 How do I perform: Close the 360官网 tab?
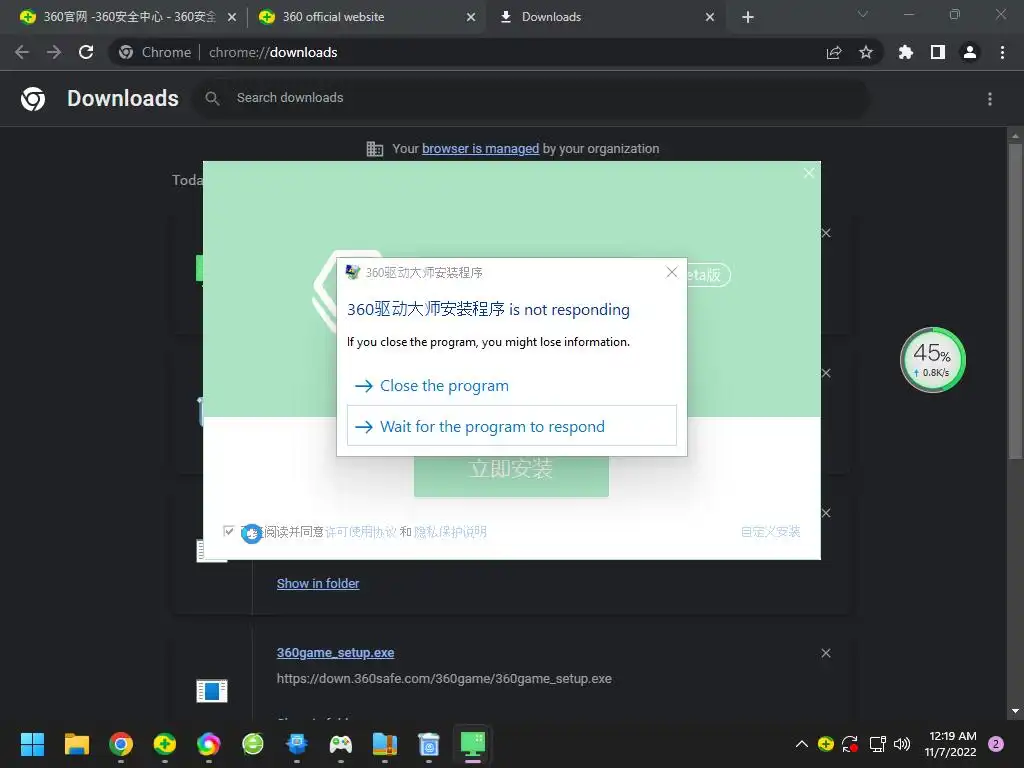[x=232, y=18]
